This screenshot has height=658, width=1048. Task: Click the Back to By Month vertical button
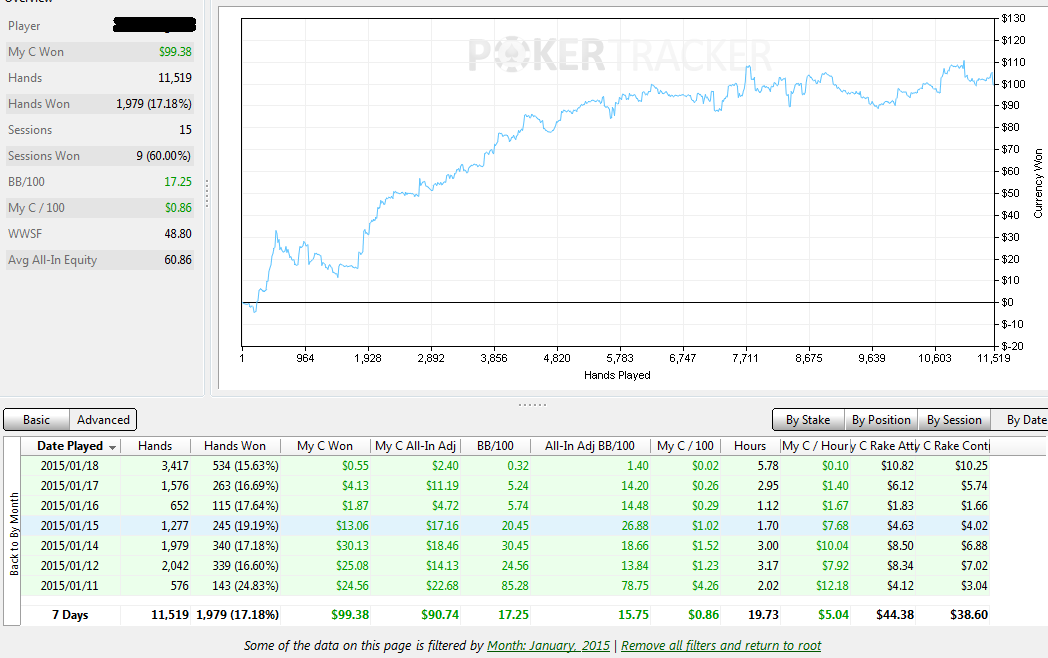(13, 533)
